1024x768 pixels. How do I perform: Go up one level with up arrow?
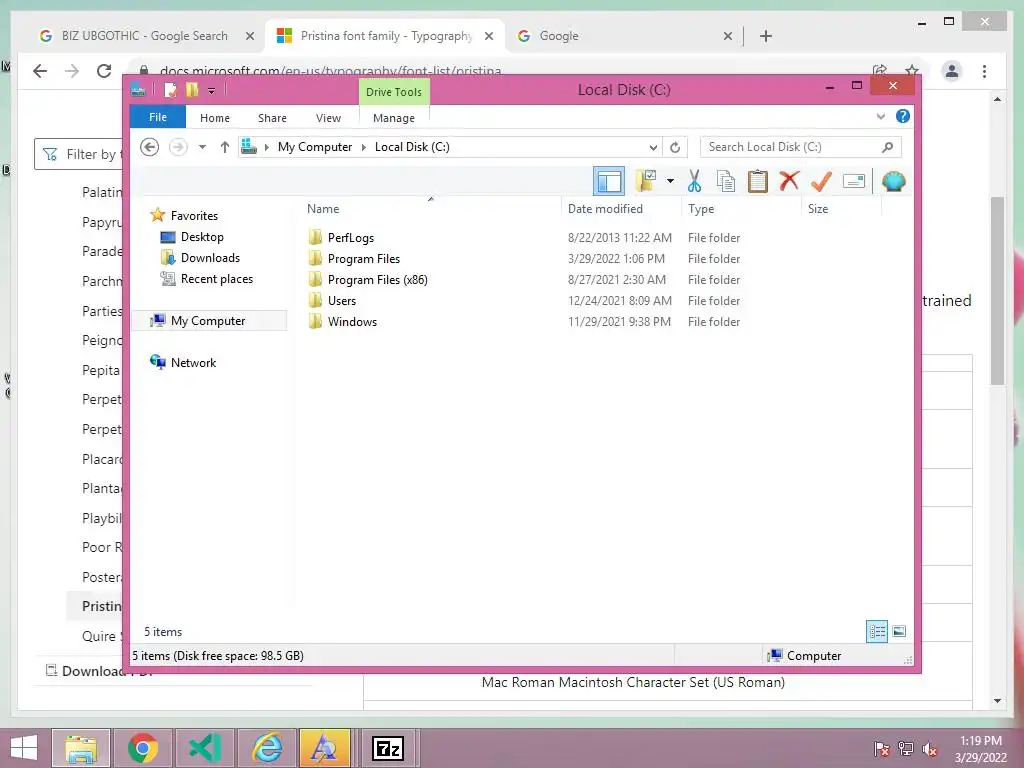(225, 147)
